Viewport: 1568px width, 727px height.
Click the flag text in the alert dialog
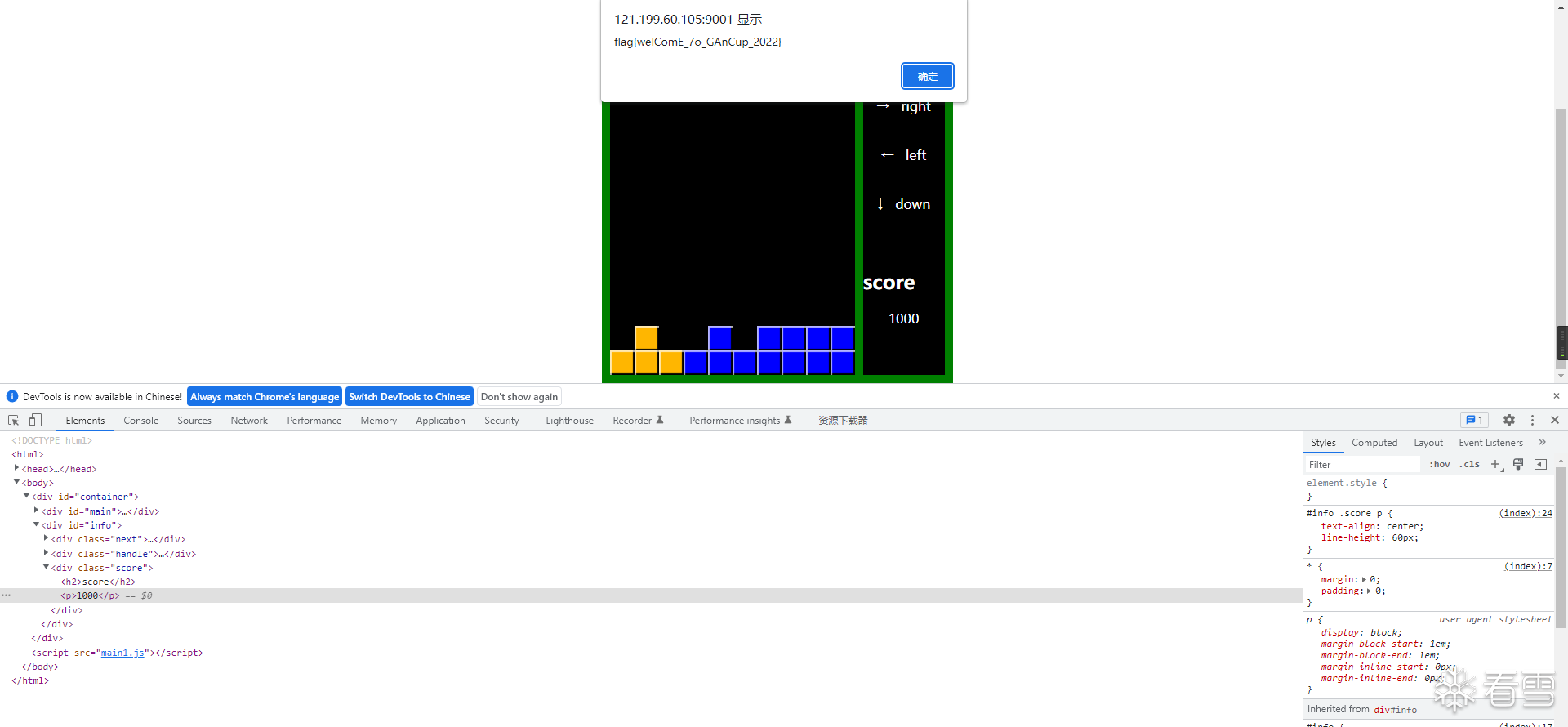(x=697, y=42)
